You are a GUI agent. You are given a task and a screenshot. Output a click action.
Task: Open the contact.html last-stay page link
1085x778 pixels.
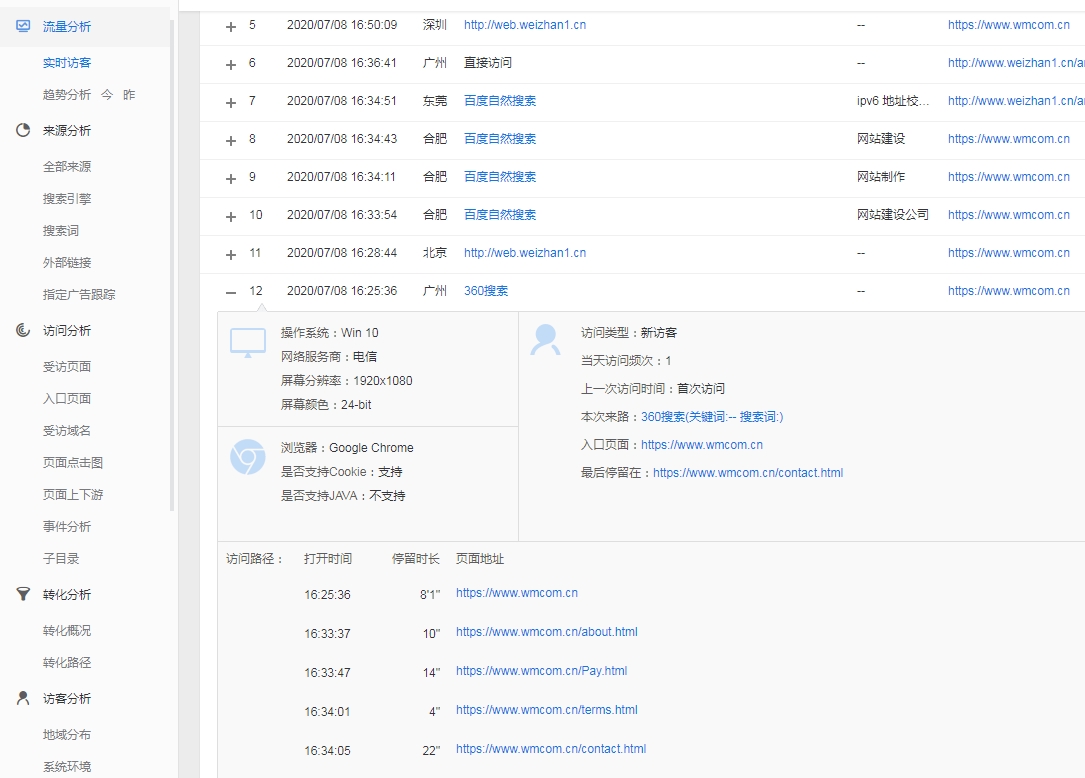tap(747, 473)
